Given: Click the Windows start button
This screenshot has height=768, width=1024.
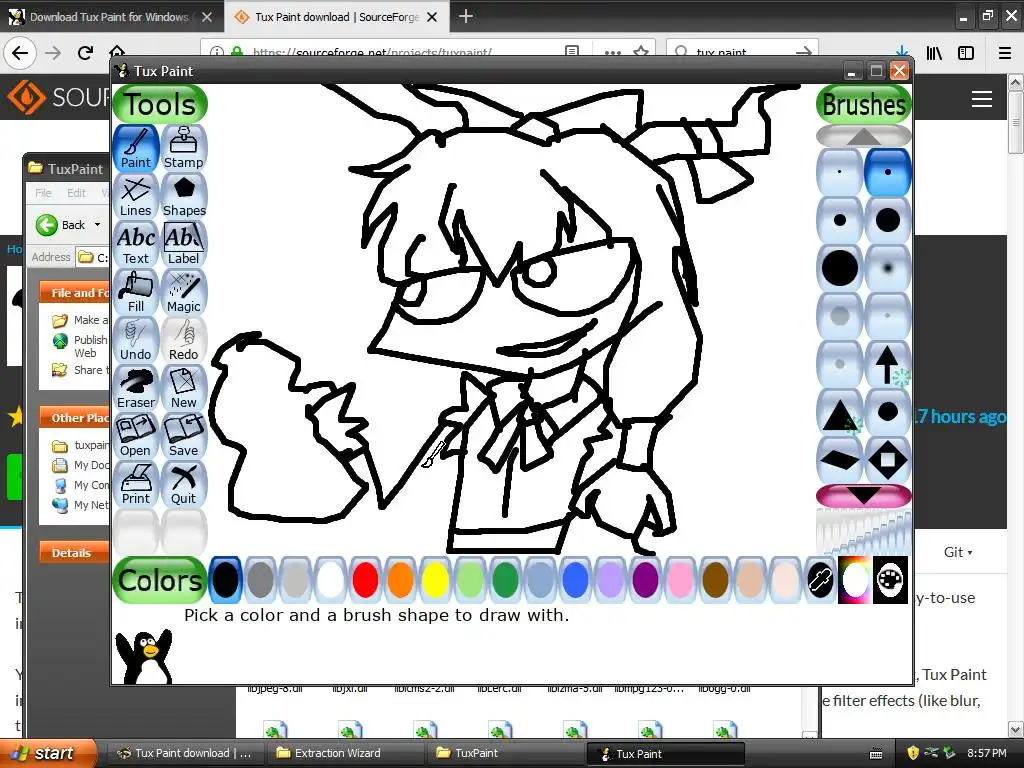Looking at the screenshot, I should pyautogui.click(x=47, y=753).
